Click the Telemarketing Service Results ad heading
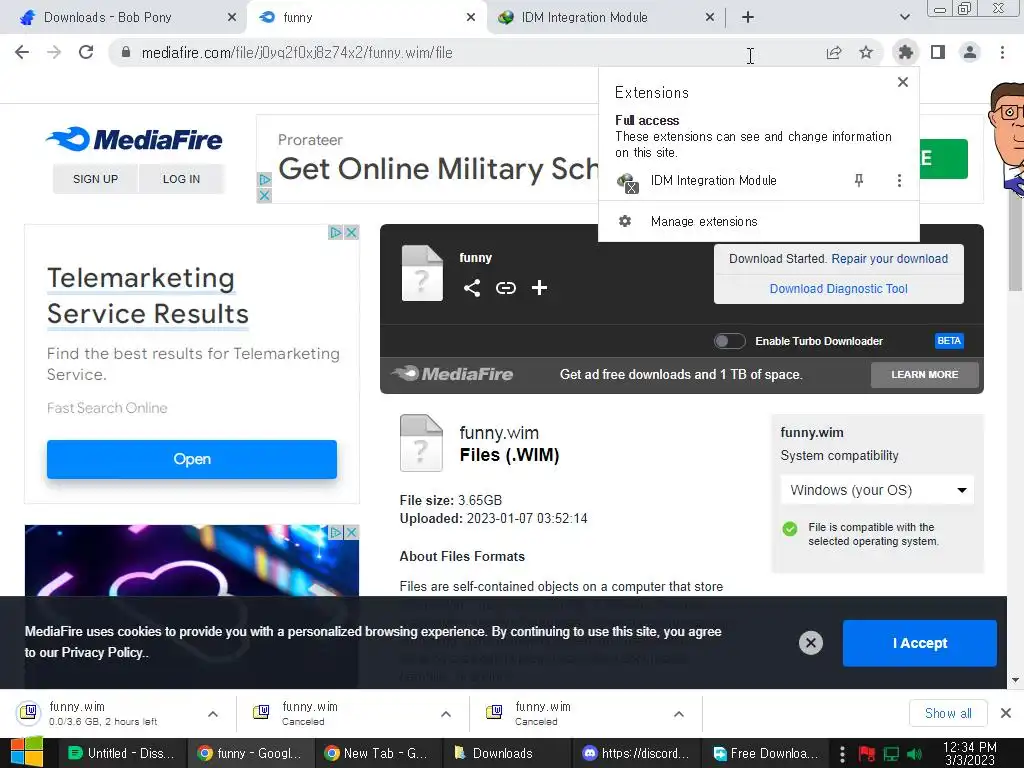This screenshot has height=768, width=1024. tap(148, 296)
